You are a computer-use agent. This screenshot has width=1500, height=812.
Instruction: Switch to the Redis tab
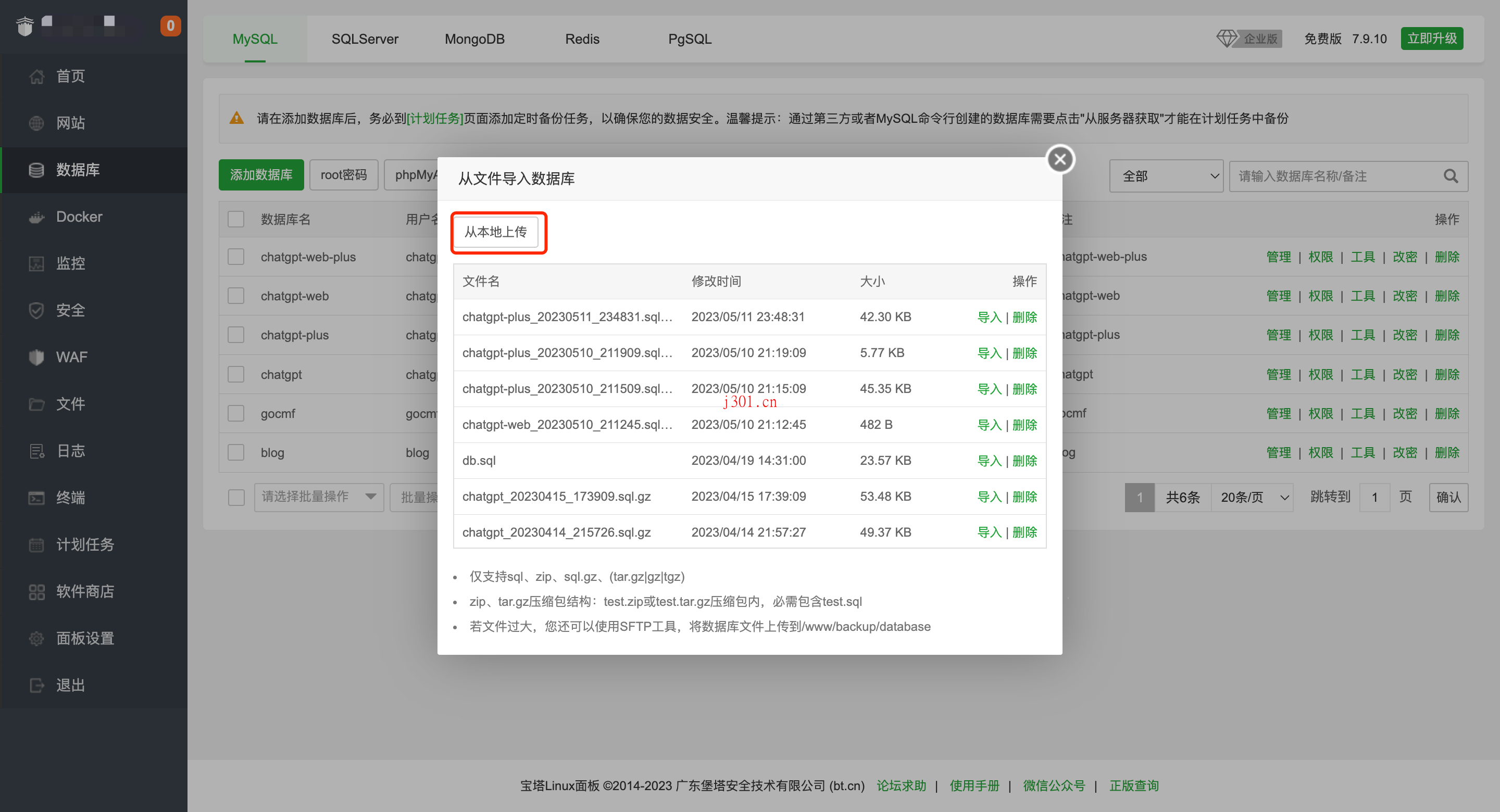coord(582,39)
